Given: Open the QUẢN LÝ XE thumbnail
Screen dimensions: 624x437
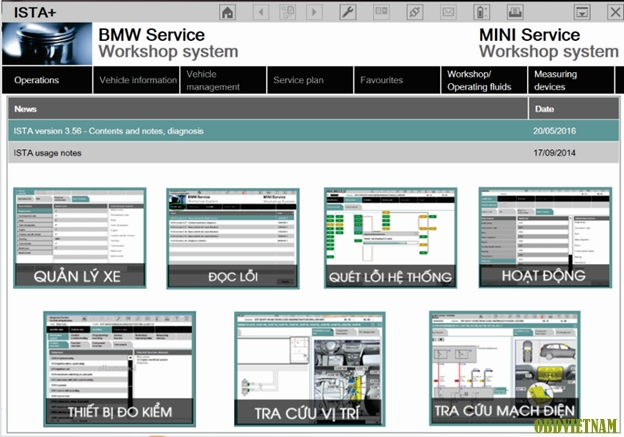Looking at the screenshot, I should [x=80, y=238].
